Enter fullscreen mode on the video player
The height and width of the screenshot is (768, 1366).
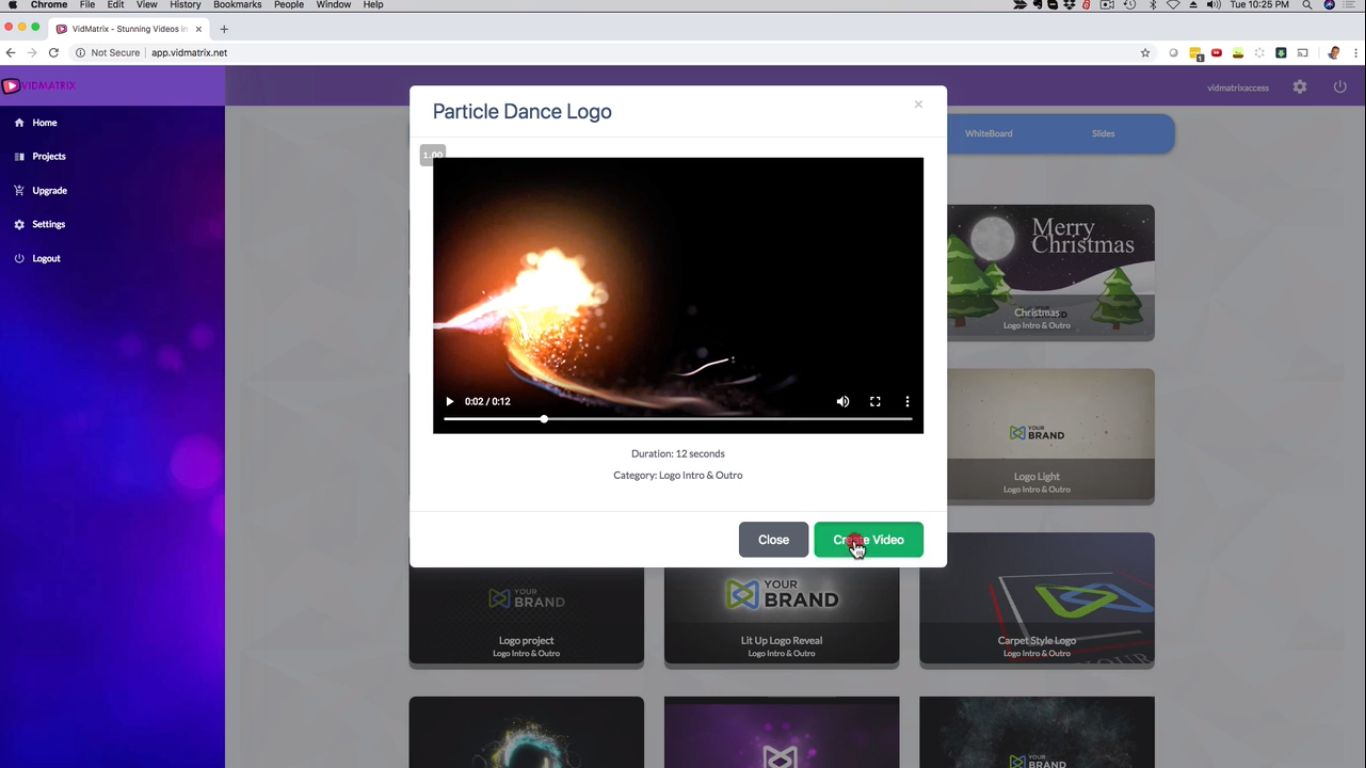point(875,401)
